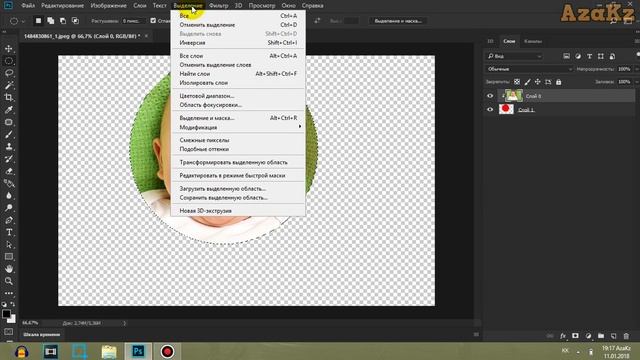Delete layer with trash icon
Viewport: 640px width, 360px height.
click(626, 336)
